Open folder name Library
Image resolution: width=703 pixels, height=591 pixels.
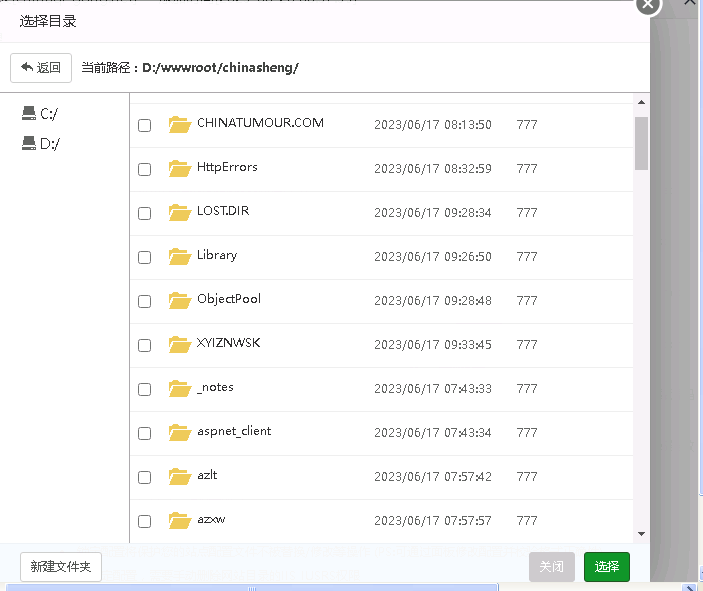(x=217, y=255)
